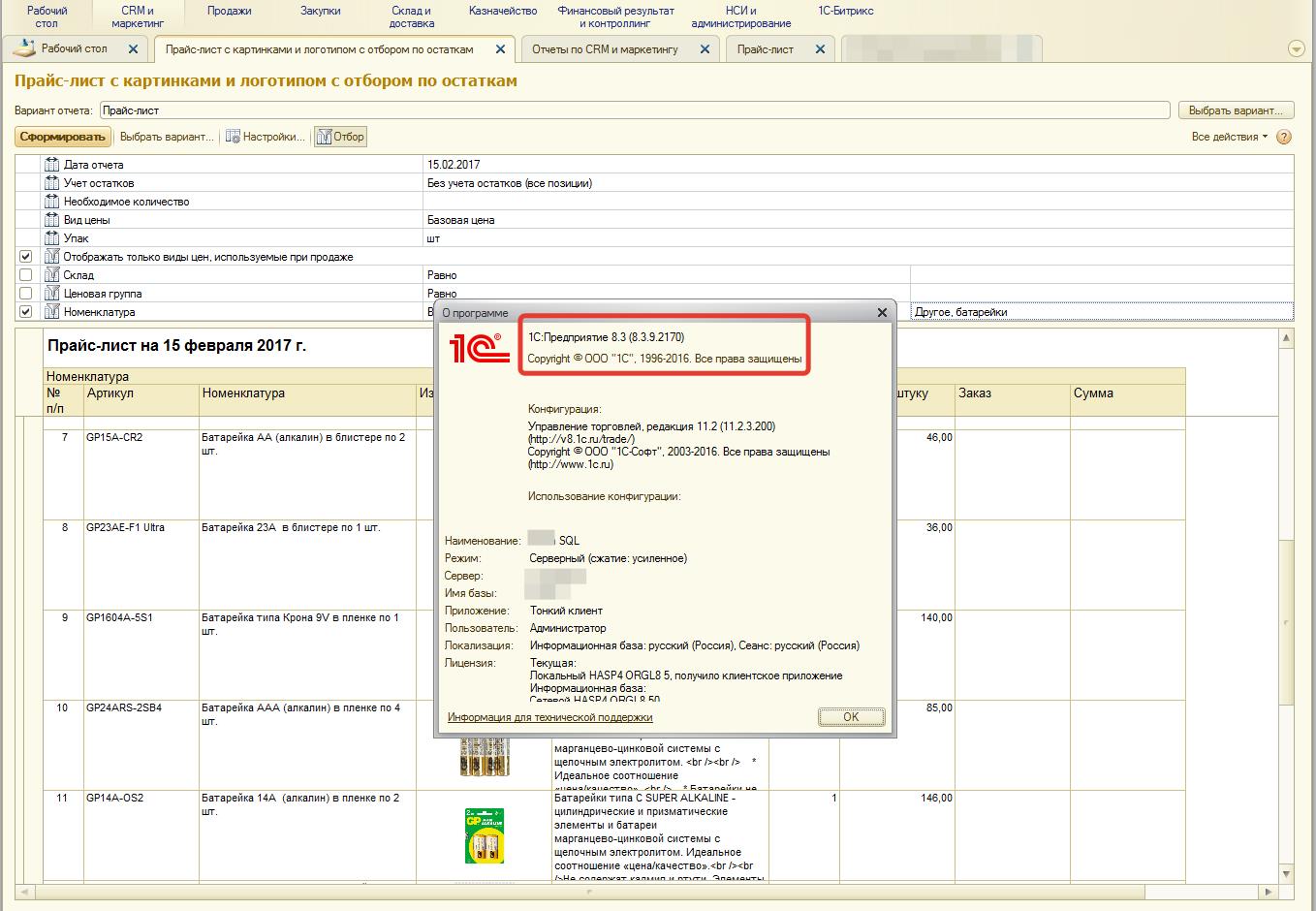The width and height of the screenshot is (1316, 911).
Task: Click the report's vertical scrollbar up arrow
Action: 1286,337
